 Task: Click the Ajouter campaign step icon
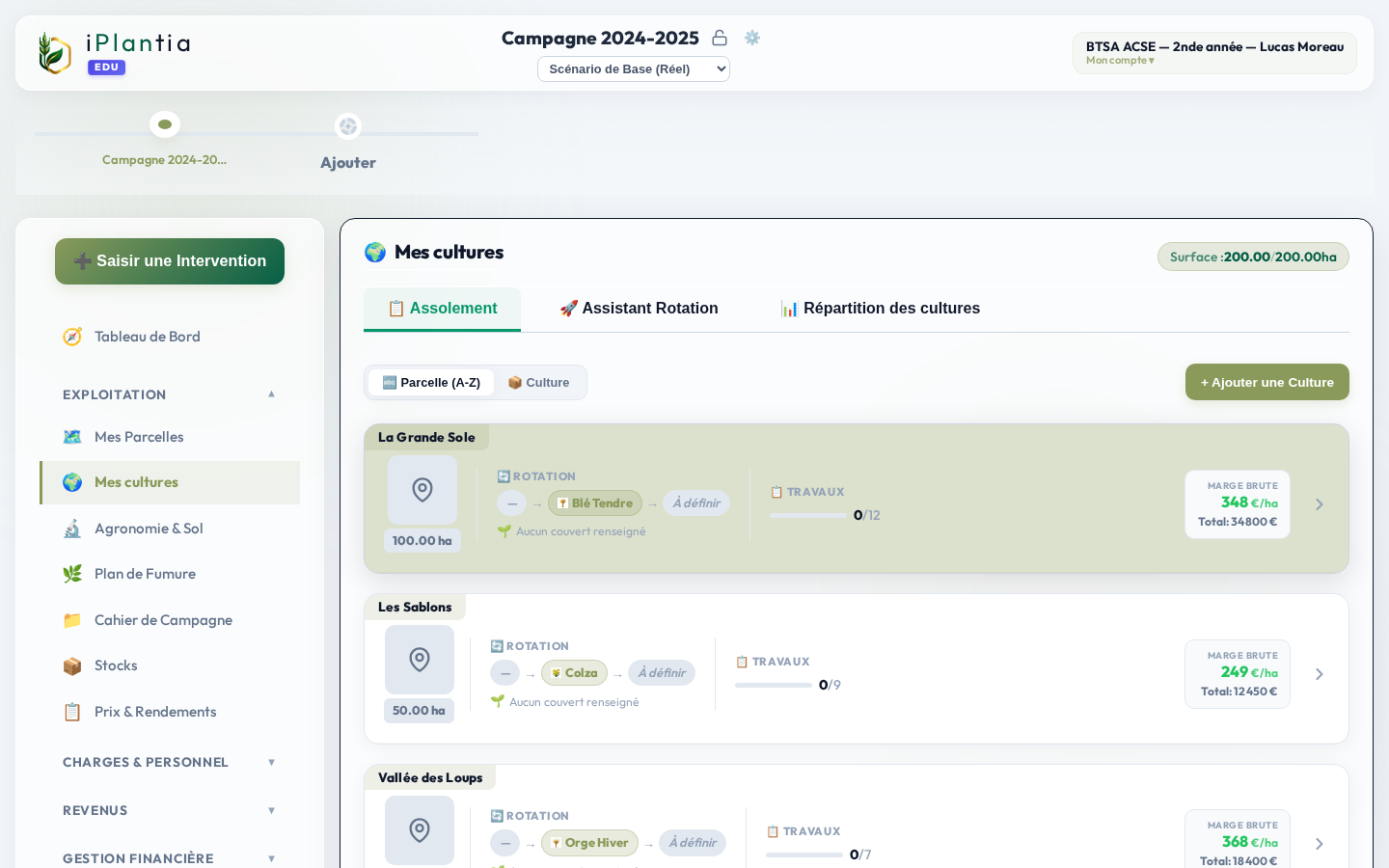point(348,126)
